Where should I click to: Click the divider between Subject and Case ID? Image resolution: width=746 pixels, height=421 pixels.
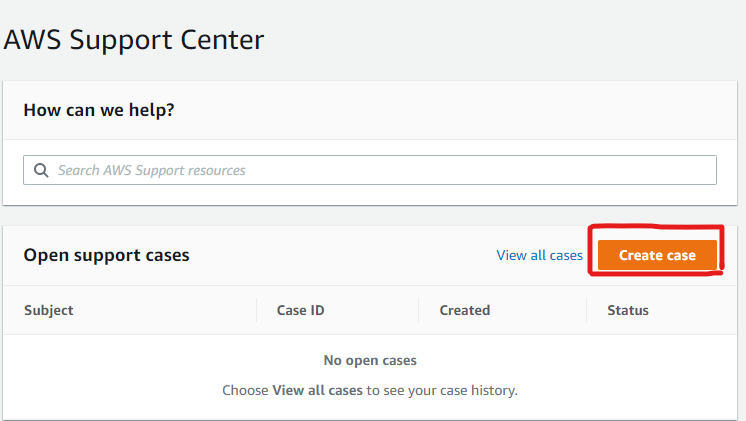[257, 310]
